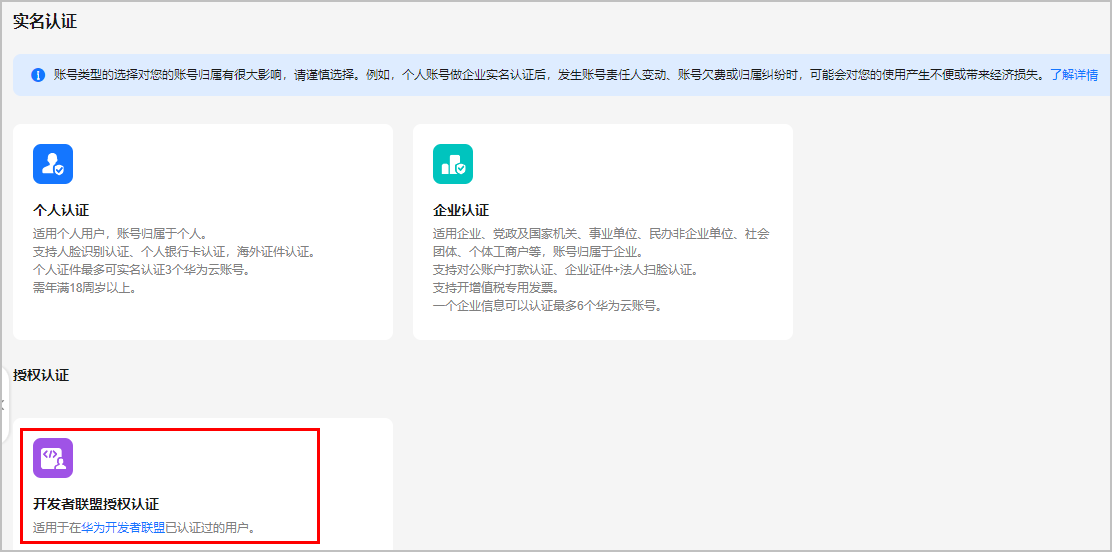The width and height of the screenshot is (1112, 552).
Task: Open the 华为开发者联盟 hyperlink
Action: (123, 528)
